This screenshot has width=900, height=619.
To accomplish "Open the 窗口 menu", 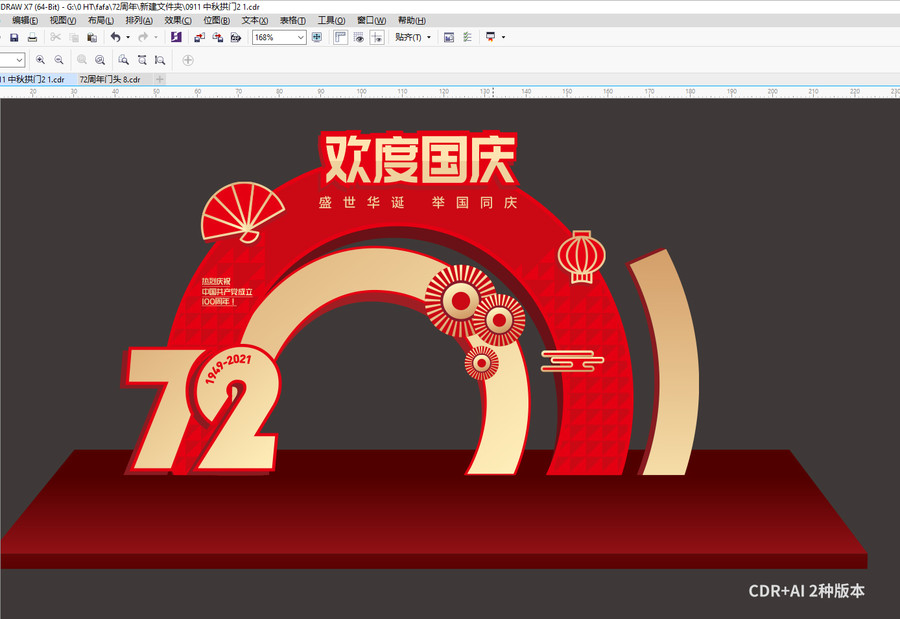I will point(371,21).
